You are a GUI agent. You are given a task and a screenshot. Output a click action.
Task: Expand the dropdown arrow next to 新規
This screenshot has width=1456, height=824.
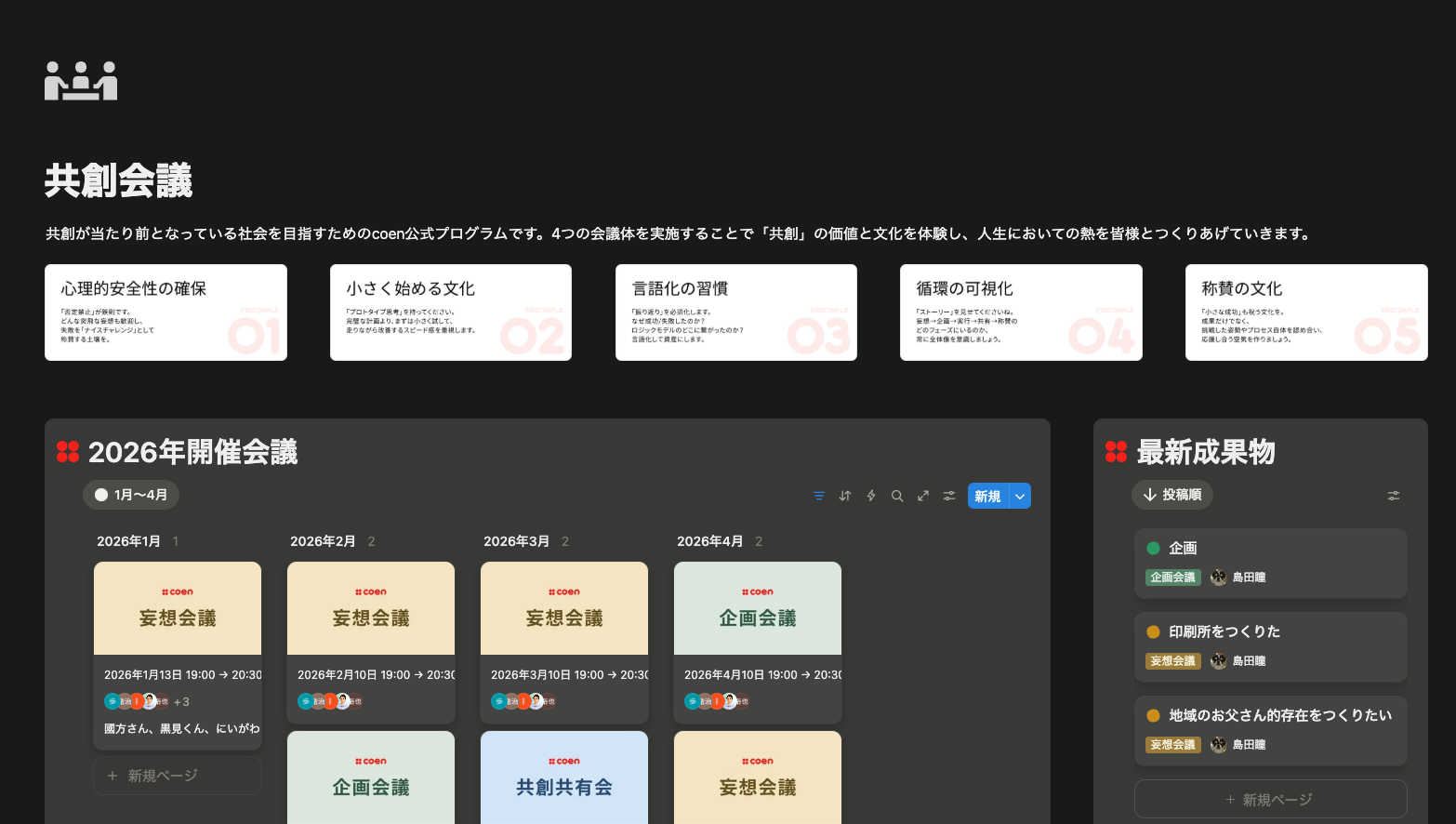point(1020,497)
